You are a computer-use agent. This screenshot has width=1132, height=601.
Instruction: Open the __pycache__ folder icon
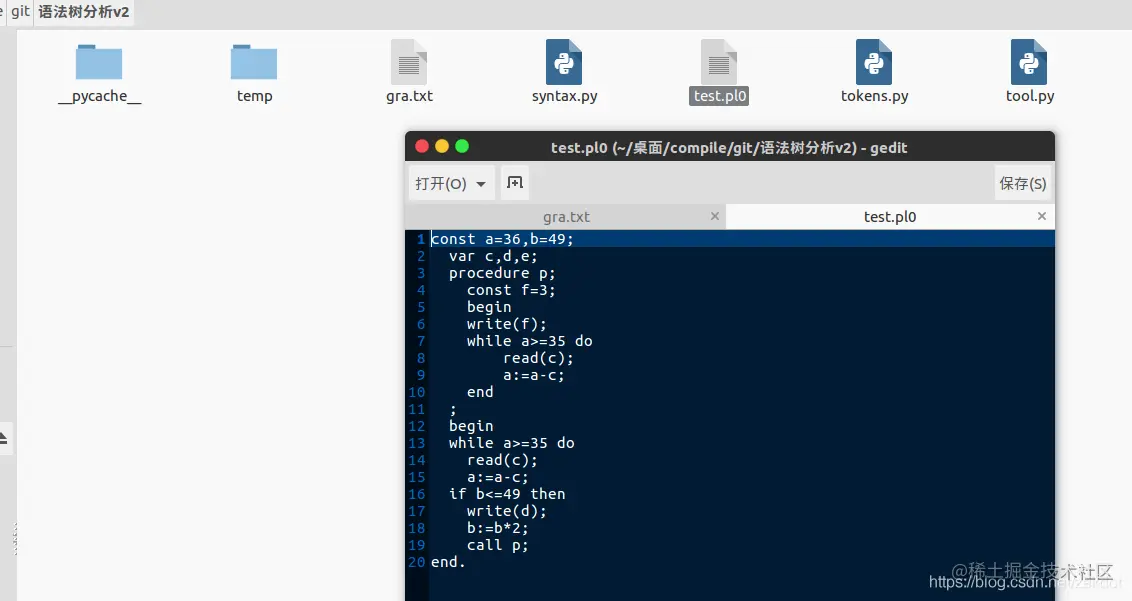[99, 63]
